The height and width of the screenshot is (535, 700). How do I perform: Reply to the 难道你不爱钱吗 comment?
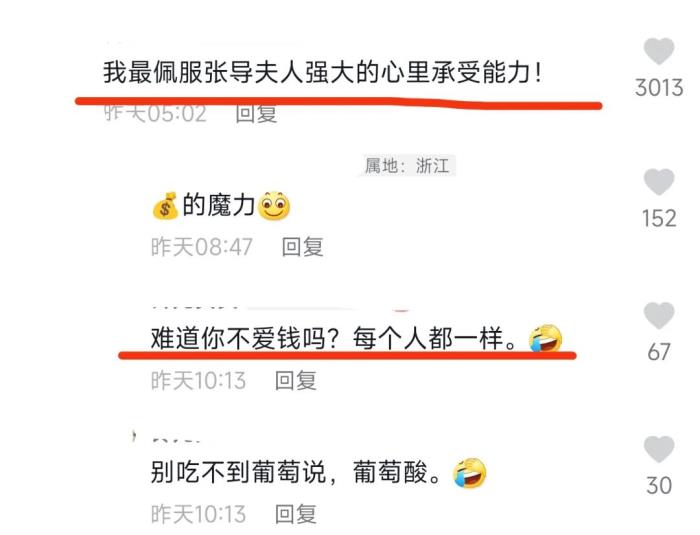(x=296, y=381)
